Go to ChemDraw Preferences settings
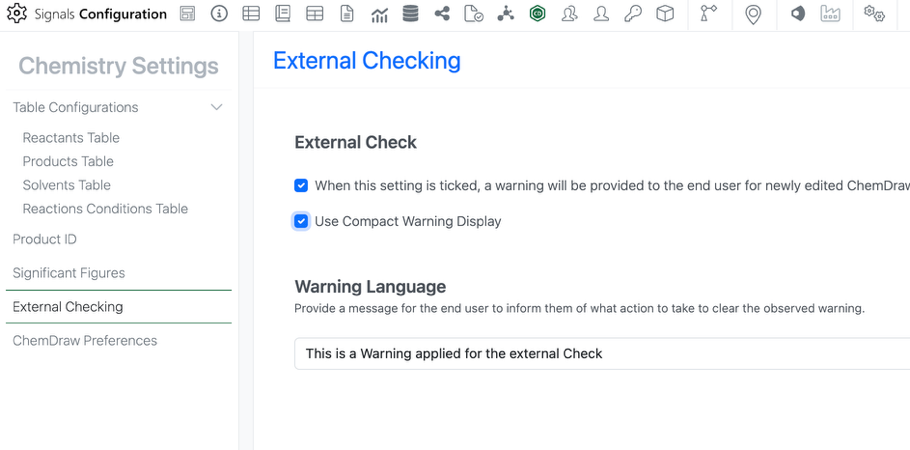The width and height of the screenshot is (910, 450). pos(85,341)
